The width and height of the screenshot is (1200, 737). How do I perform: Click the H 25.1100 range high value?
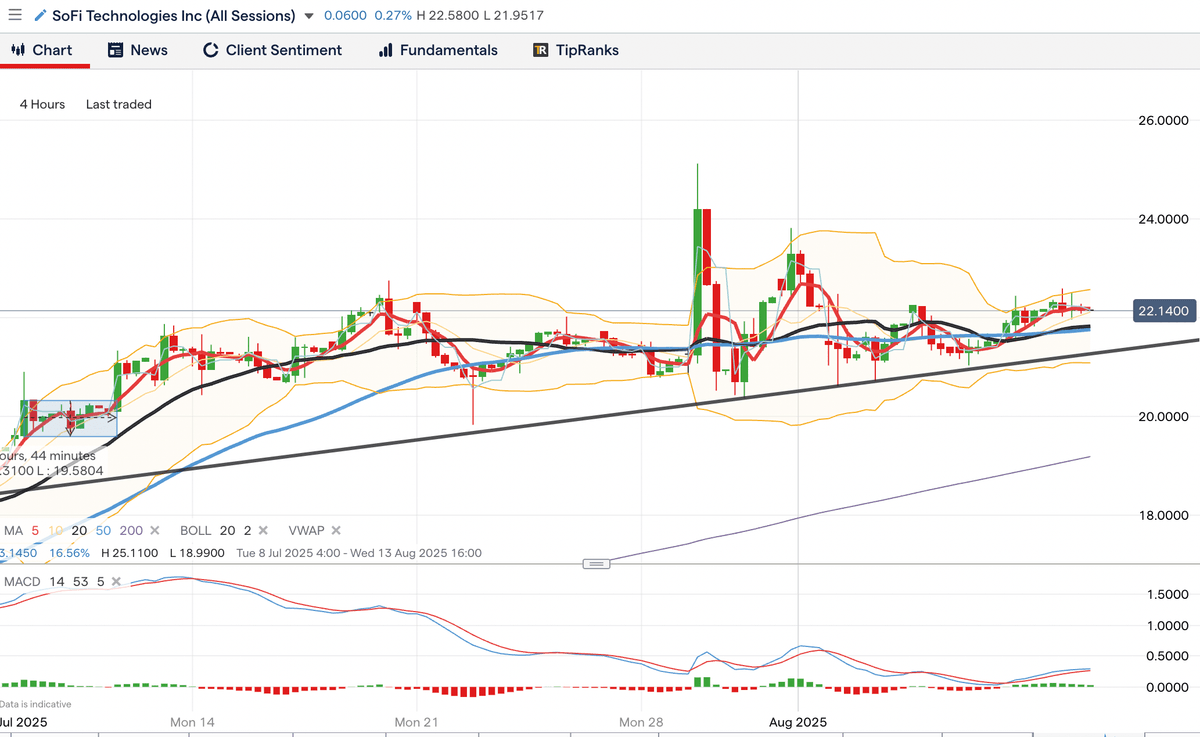point(130,553)
